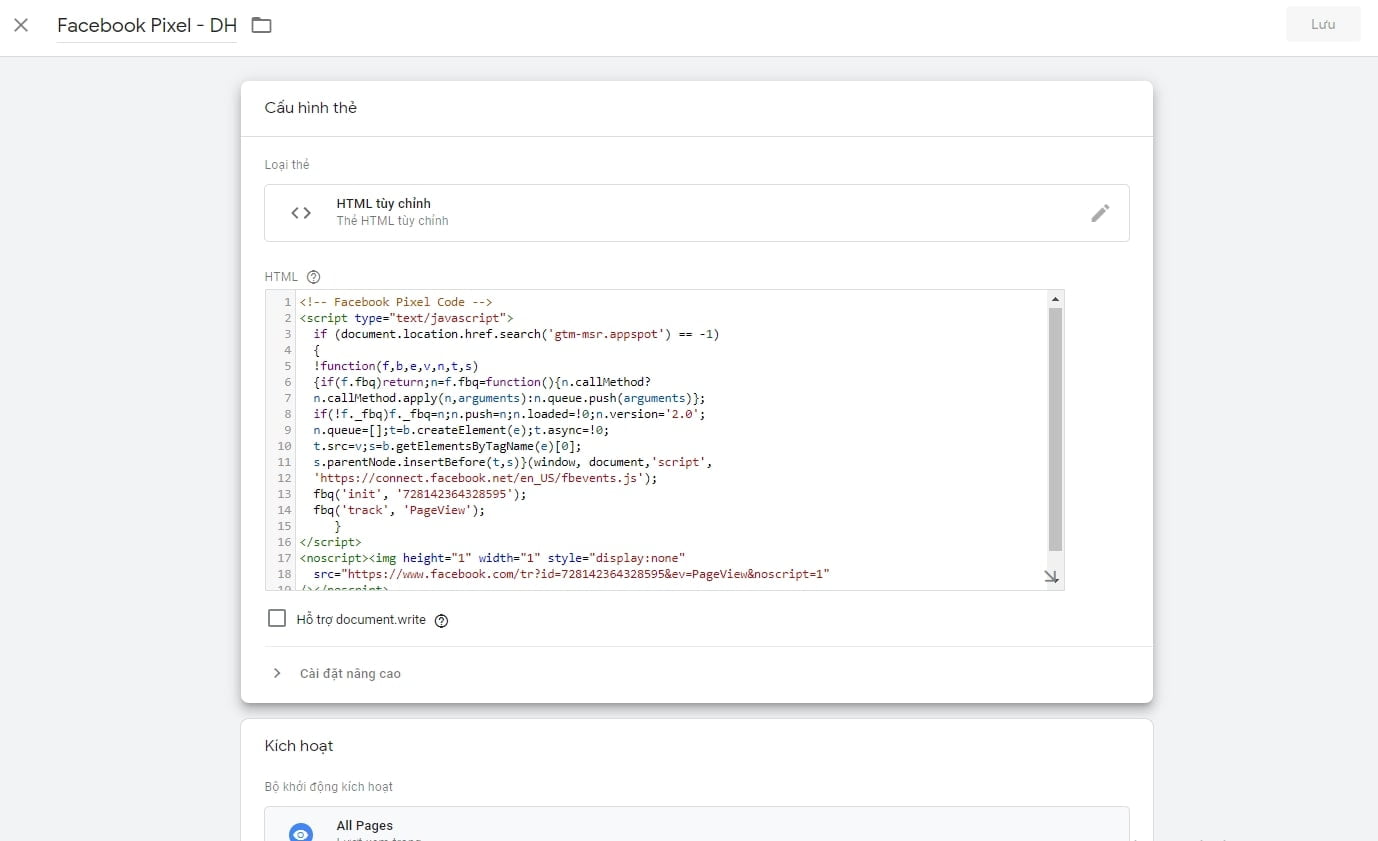1378x841 pixels.
Task: Click the custom HTML code brackets icon
Action: [301, 213]
